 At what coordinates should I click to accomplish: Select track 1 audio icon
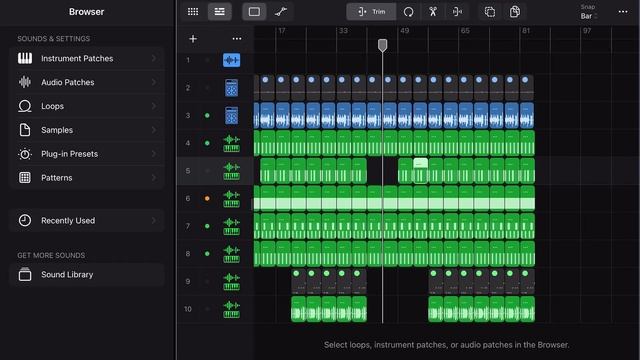(231, 60)
